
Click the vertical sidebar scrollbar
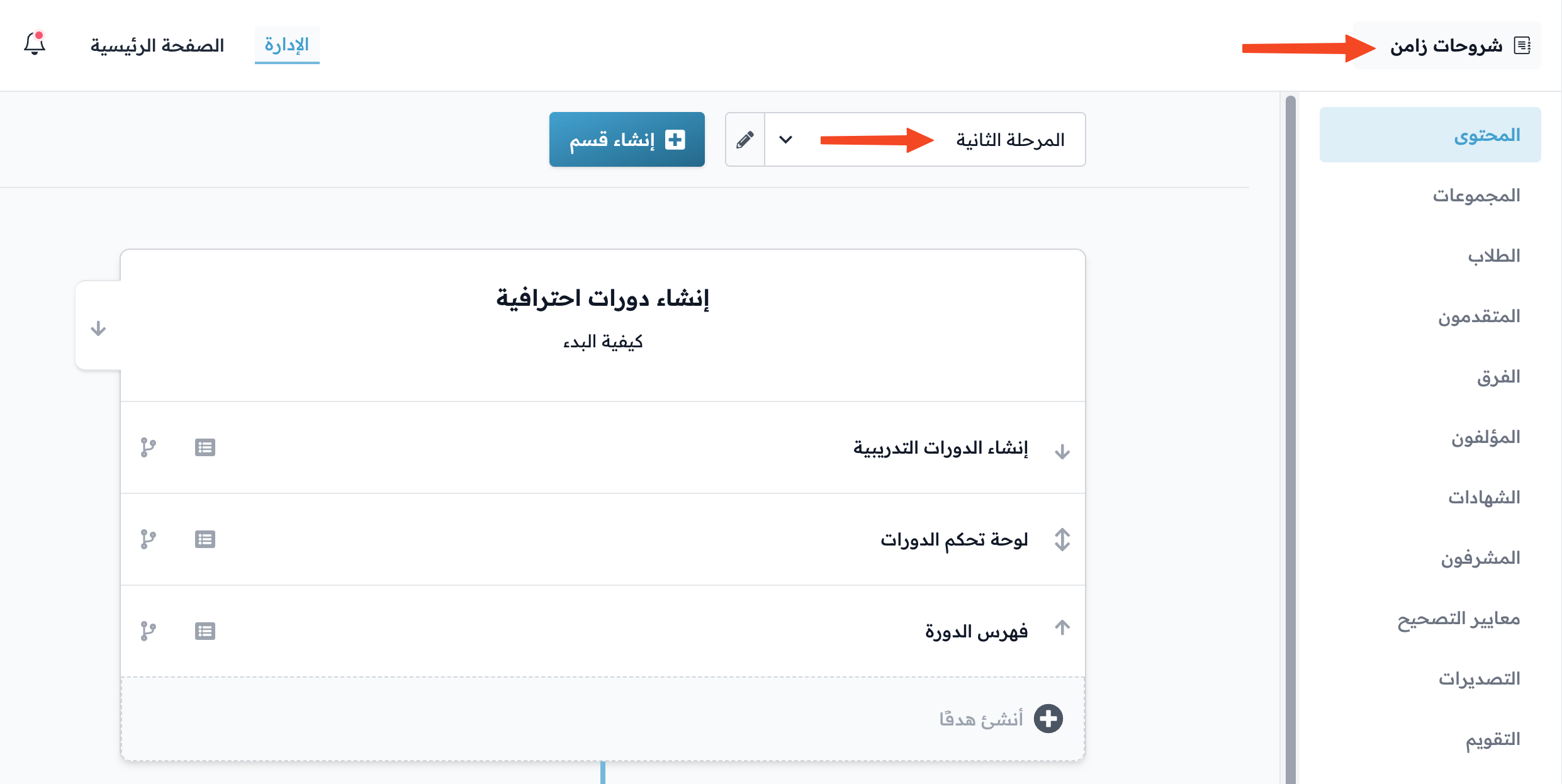point(1290,439)
